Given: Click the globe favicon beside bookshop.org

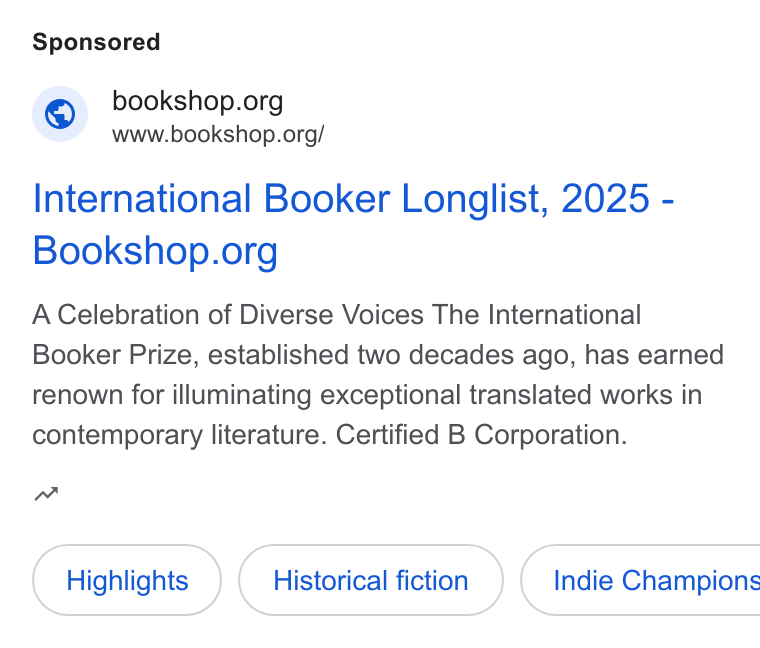Looking at the screenshot, I should coord(60,114).
